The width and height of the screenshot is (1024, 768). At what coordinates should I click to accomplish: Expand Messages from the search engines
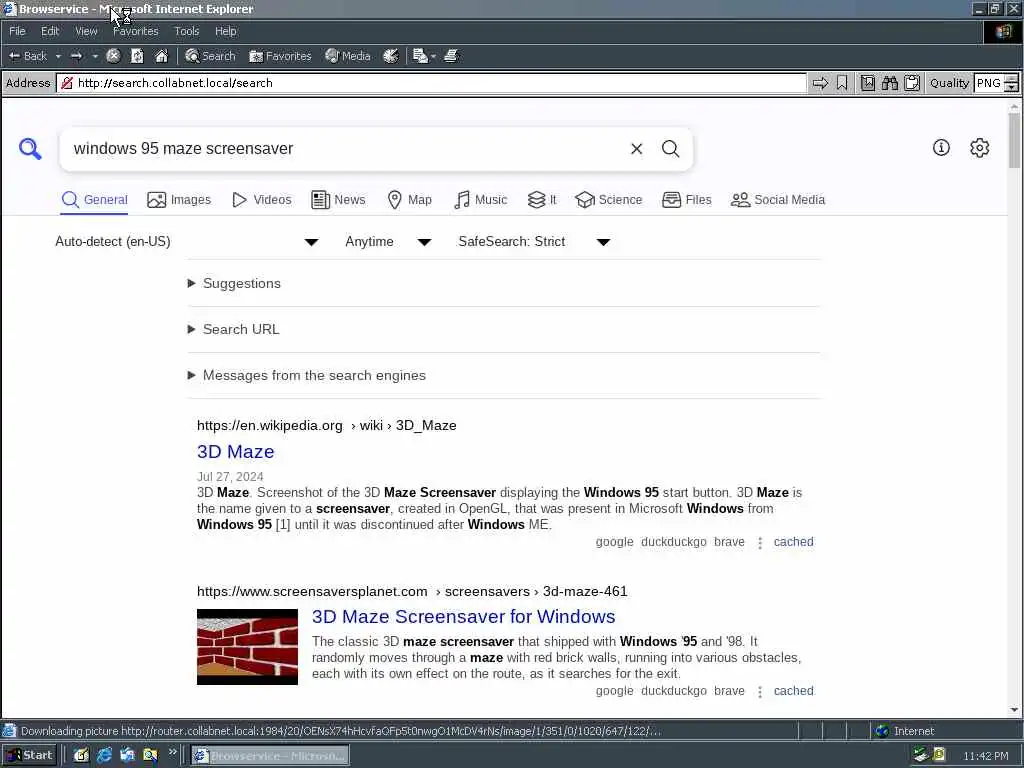pyautogui.click(x=307, y=376)
